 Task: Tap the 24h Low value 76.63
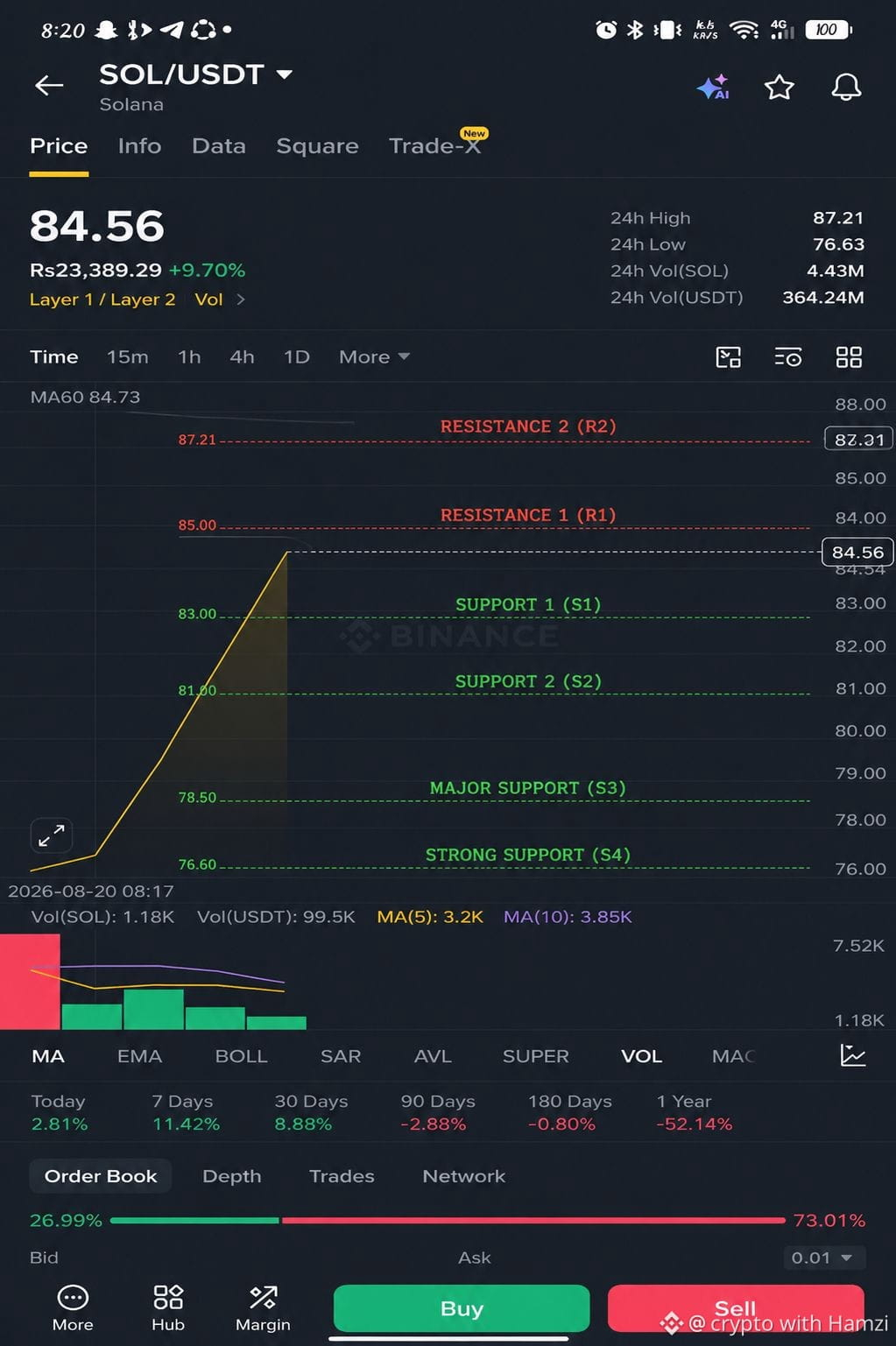pos(838,244)
